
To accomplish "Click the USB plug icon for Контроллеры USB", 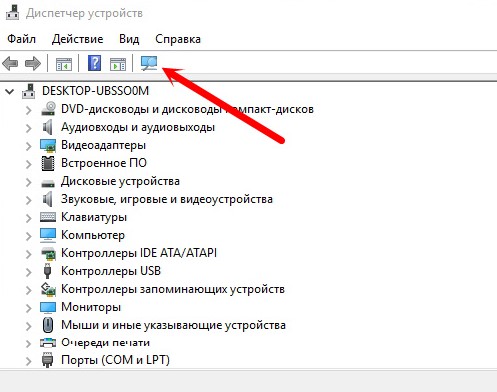I will tap(47, 271).
